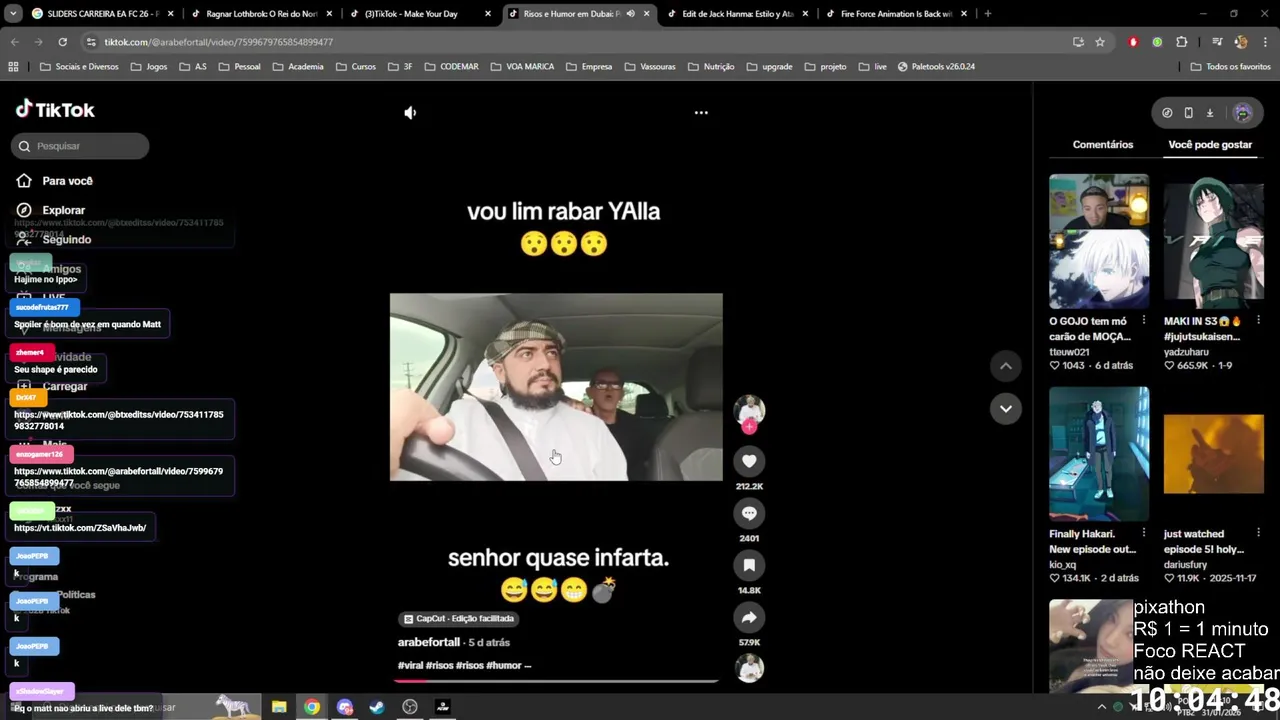Open the three-dot video options menu

701,113
